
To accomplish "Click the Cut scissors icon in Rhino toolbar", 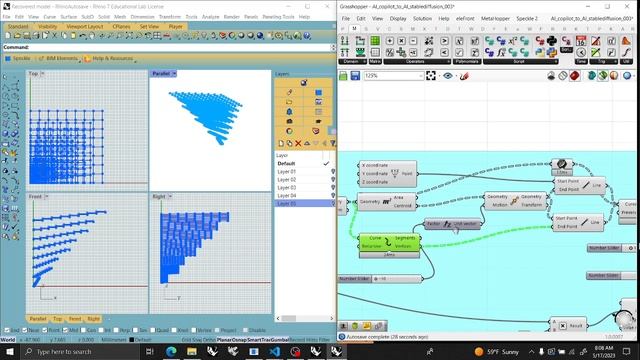I will point(54,36).
